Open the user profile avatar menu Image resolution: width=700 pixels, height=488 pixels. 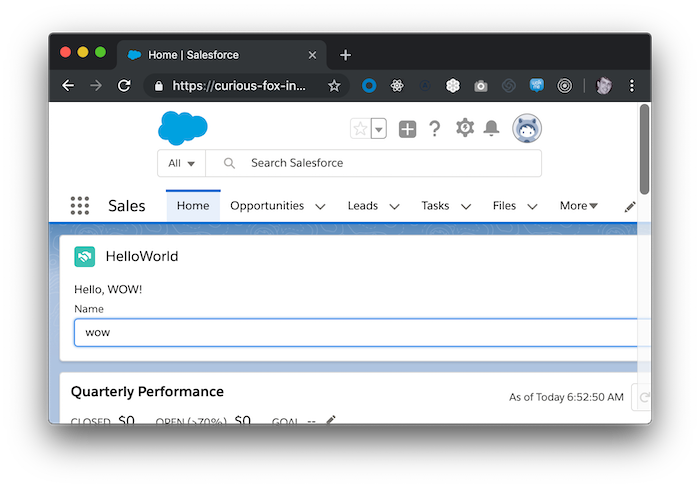[527, 129]
